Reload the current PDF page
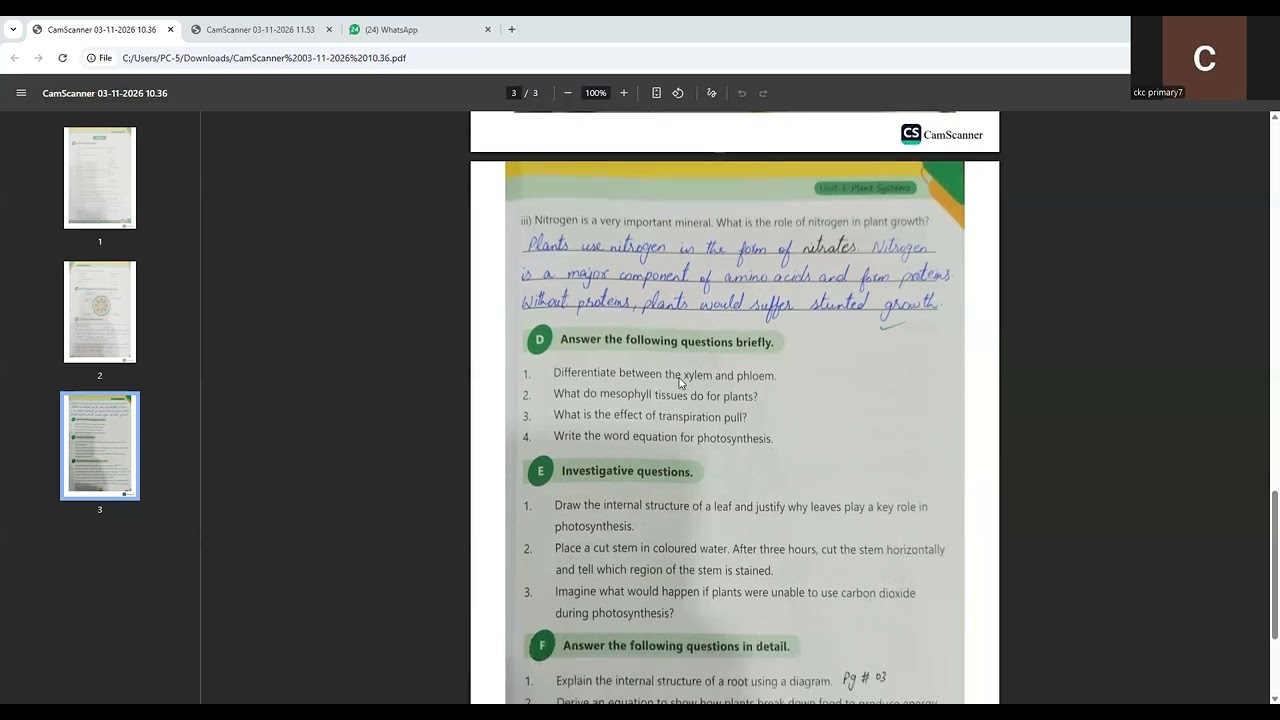This screenshot has width=1280, height=720. (62, 58)
